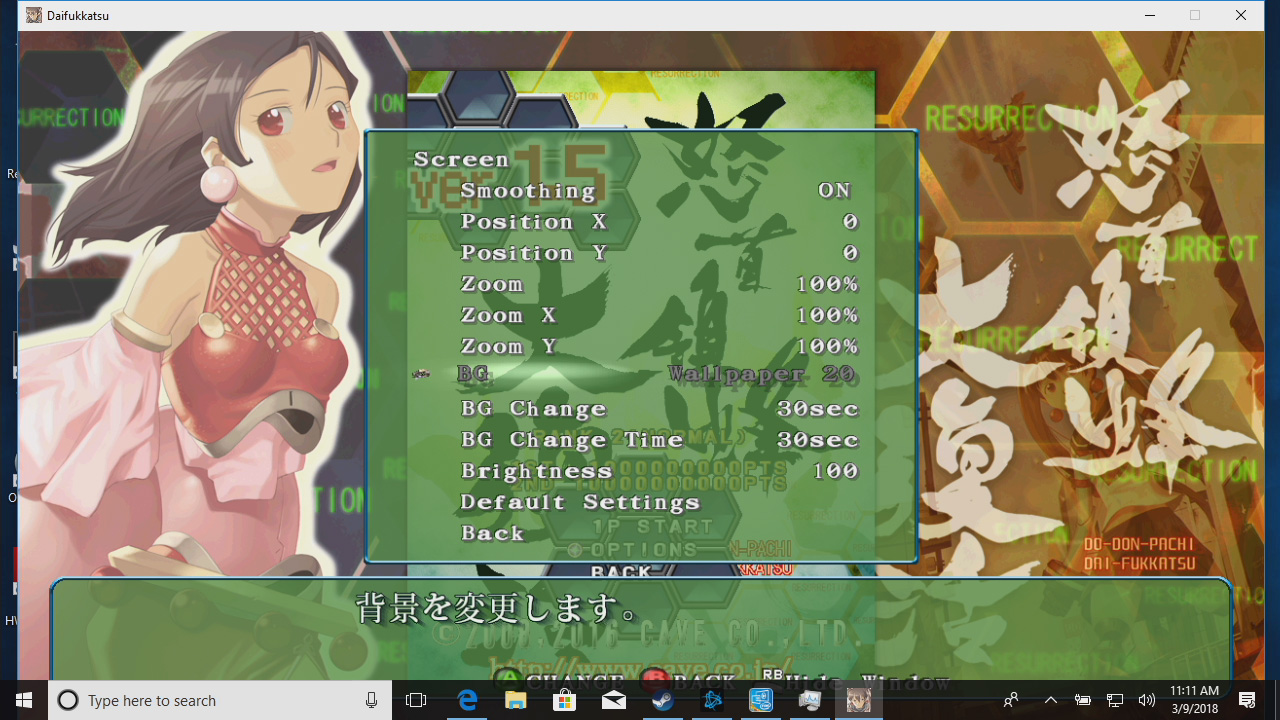Choose Back in the Screen menu

click(x=492, y=533)
